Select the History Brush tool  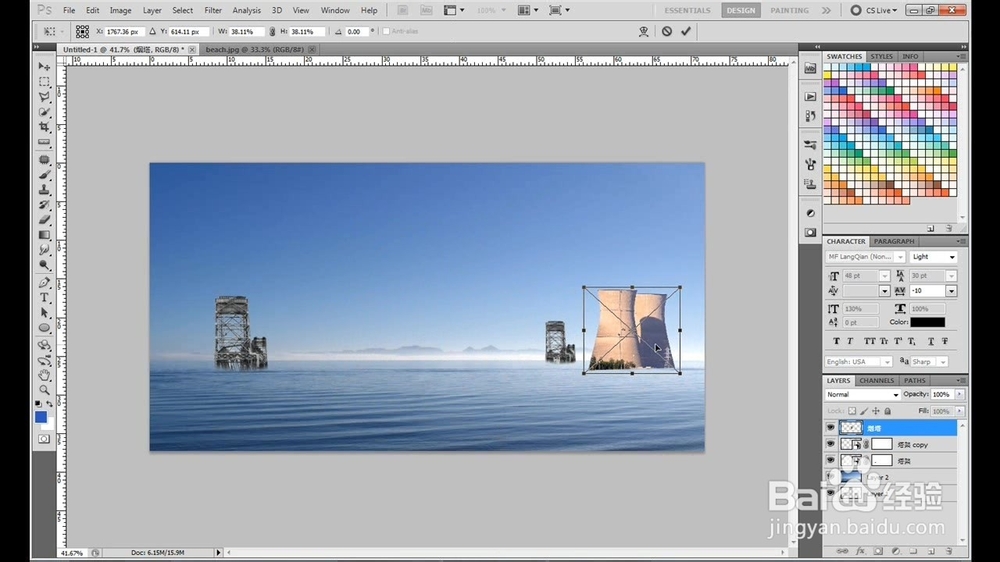point(44,205)
